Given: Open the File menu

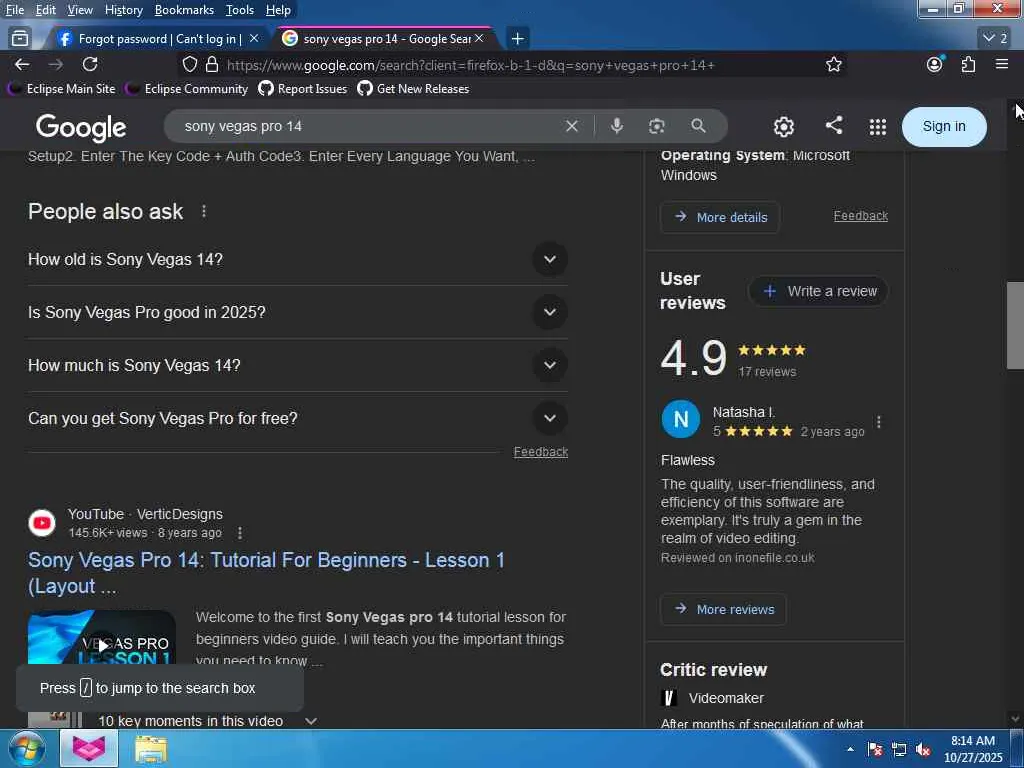Looking at the screenshot, I should click(15, 10).
